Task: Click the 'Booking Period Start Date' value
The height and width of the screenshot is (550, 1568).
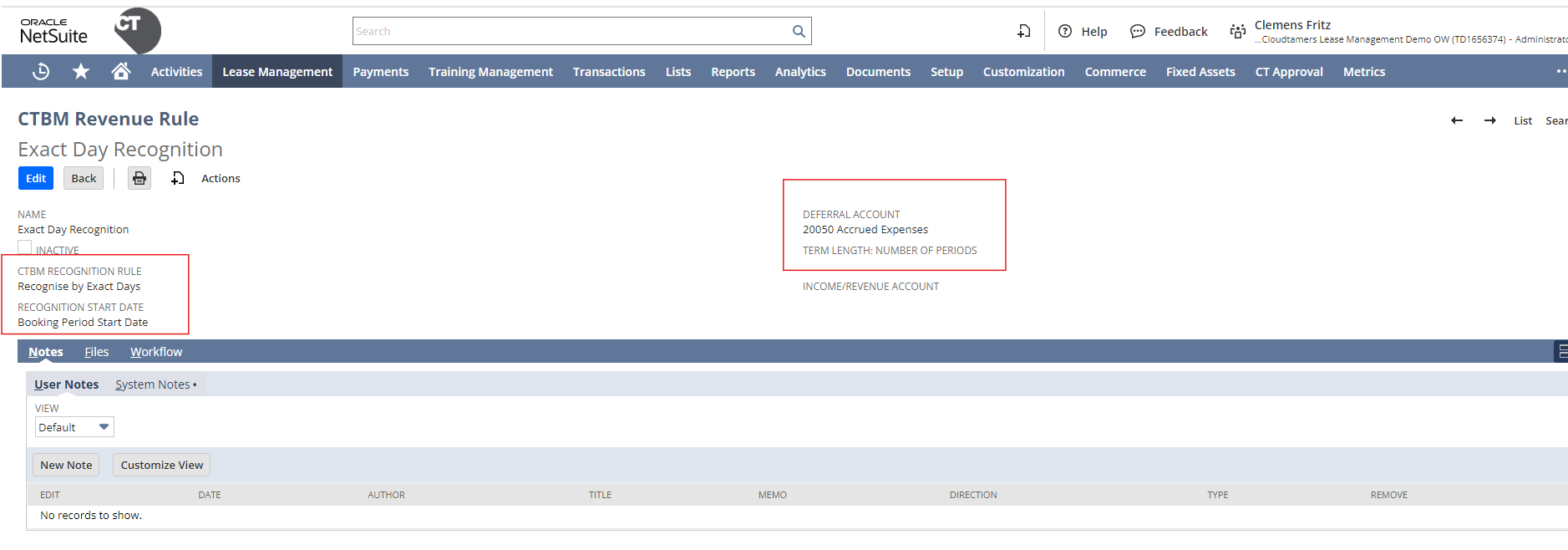Action: [83, 322]
